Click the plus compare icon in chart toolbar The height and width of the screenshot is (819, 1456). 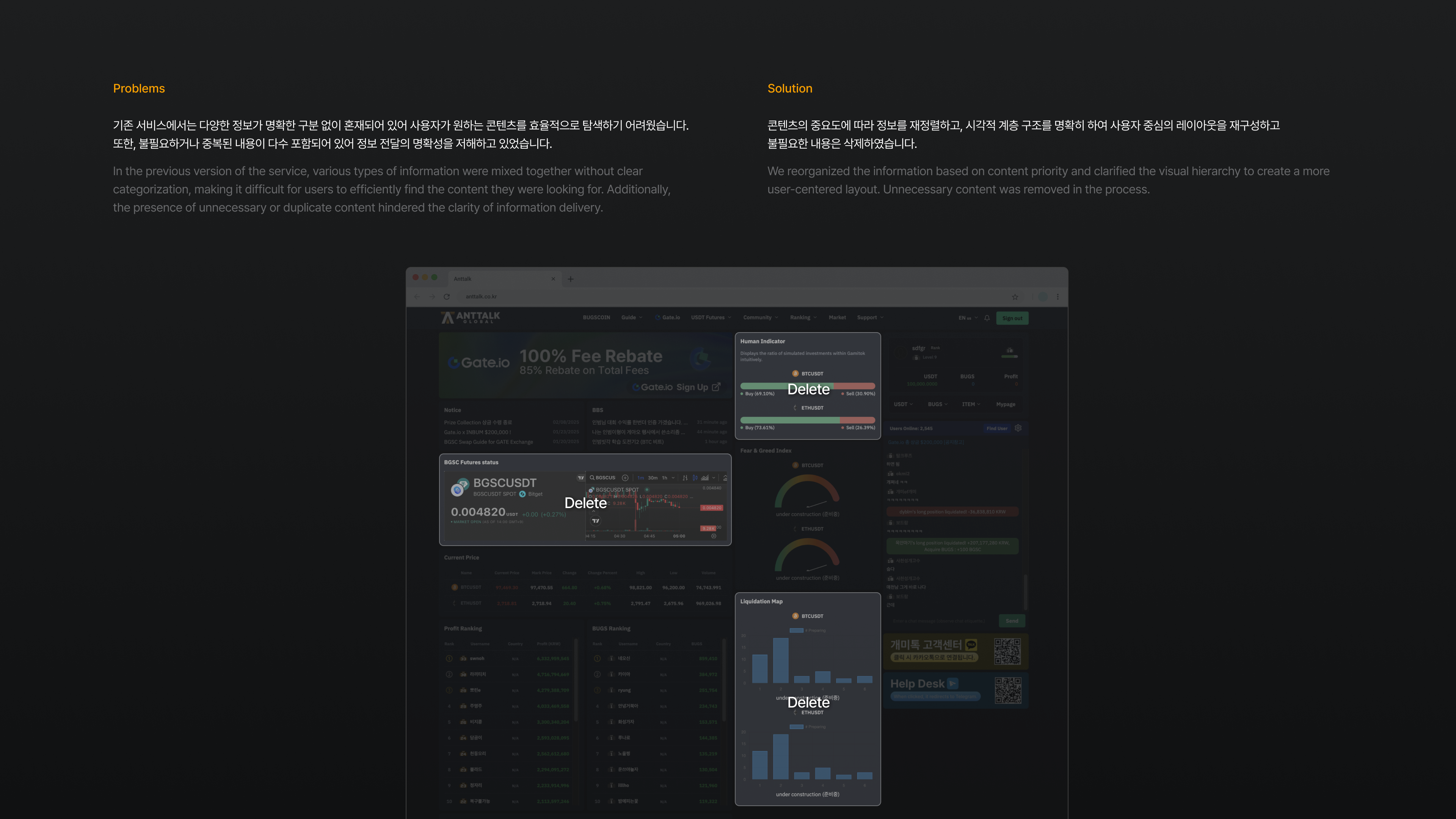point(625,478)
